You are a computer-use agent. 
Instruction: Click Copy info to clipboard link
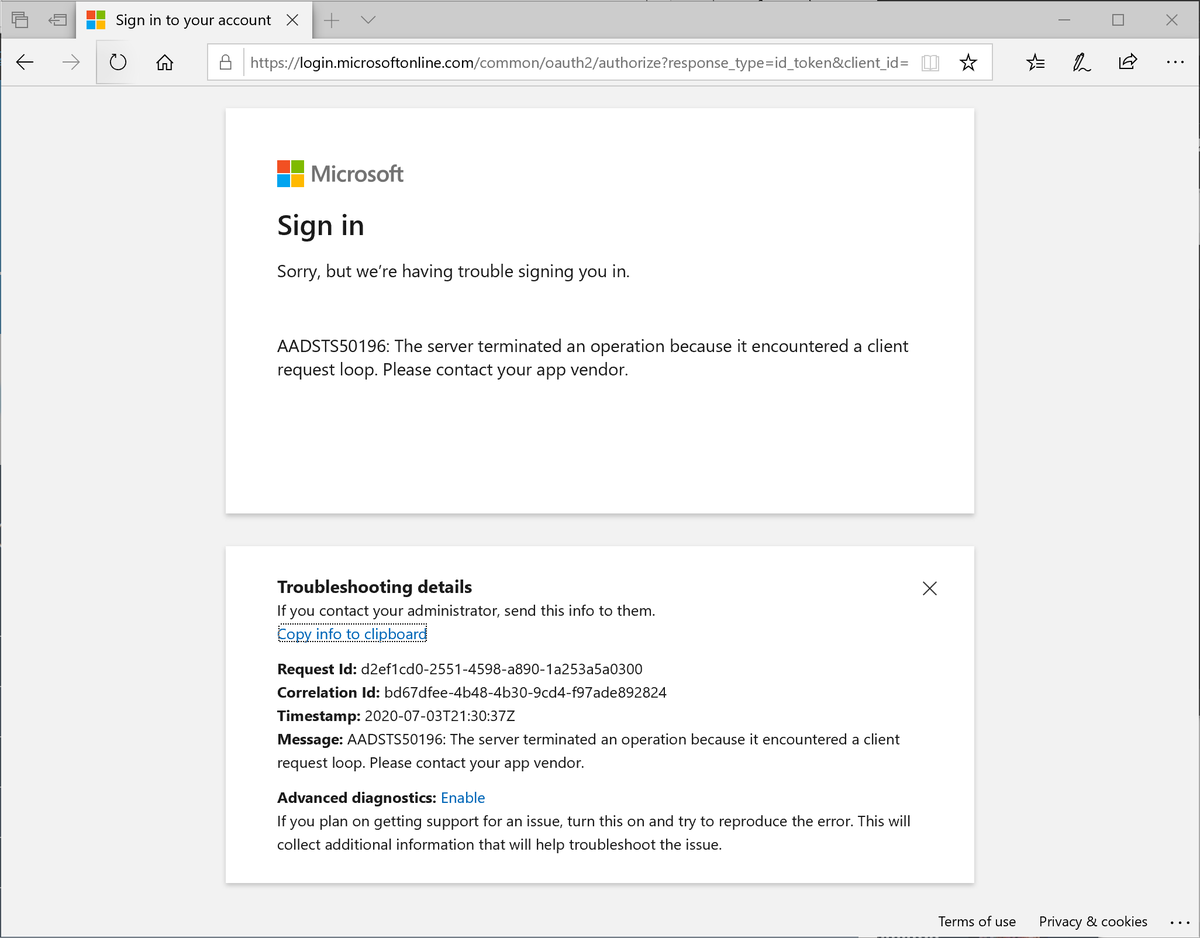[352, 634]
